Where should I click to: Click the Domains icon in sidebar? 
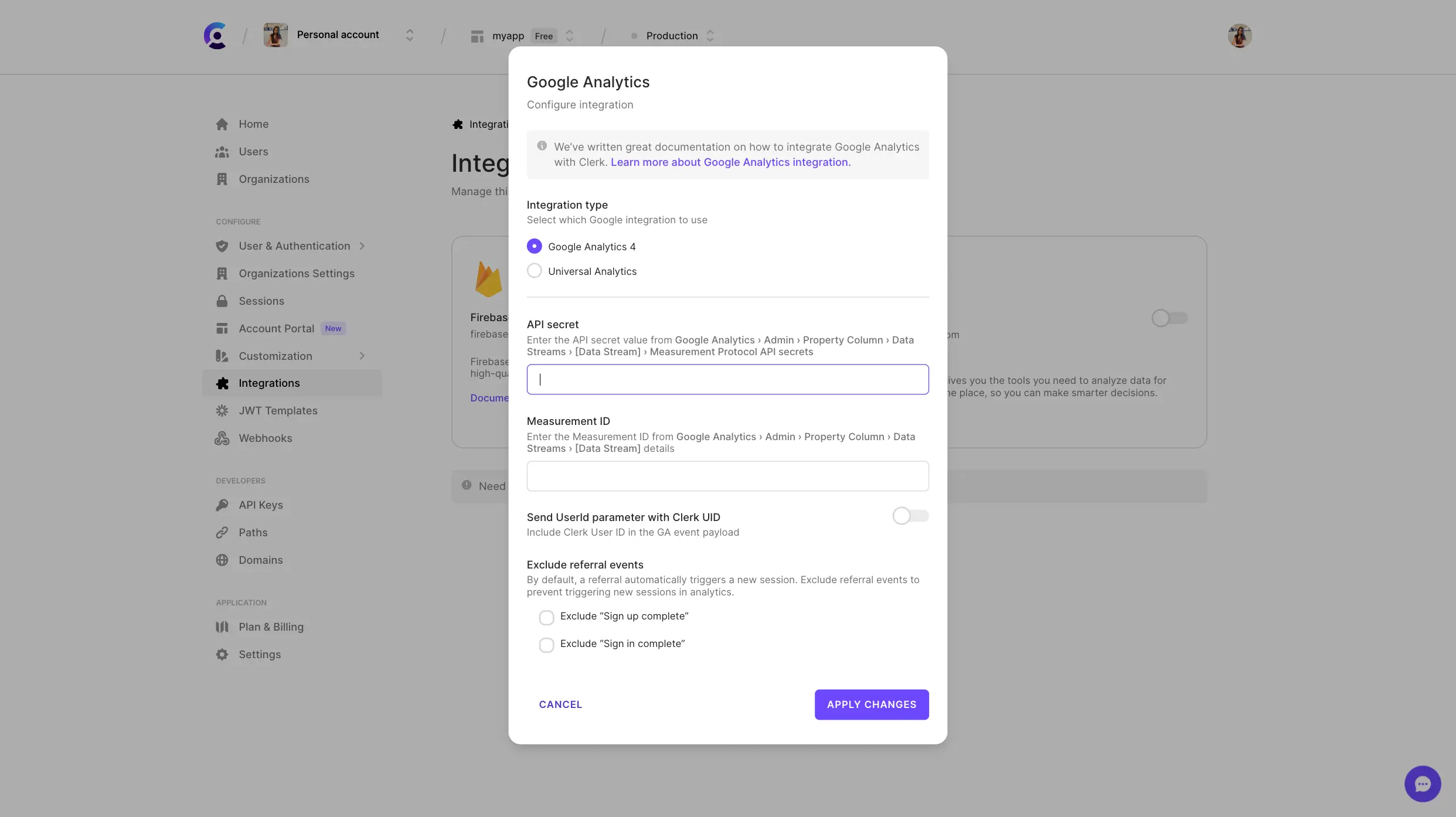223,559
